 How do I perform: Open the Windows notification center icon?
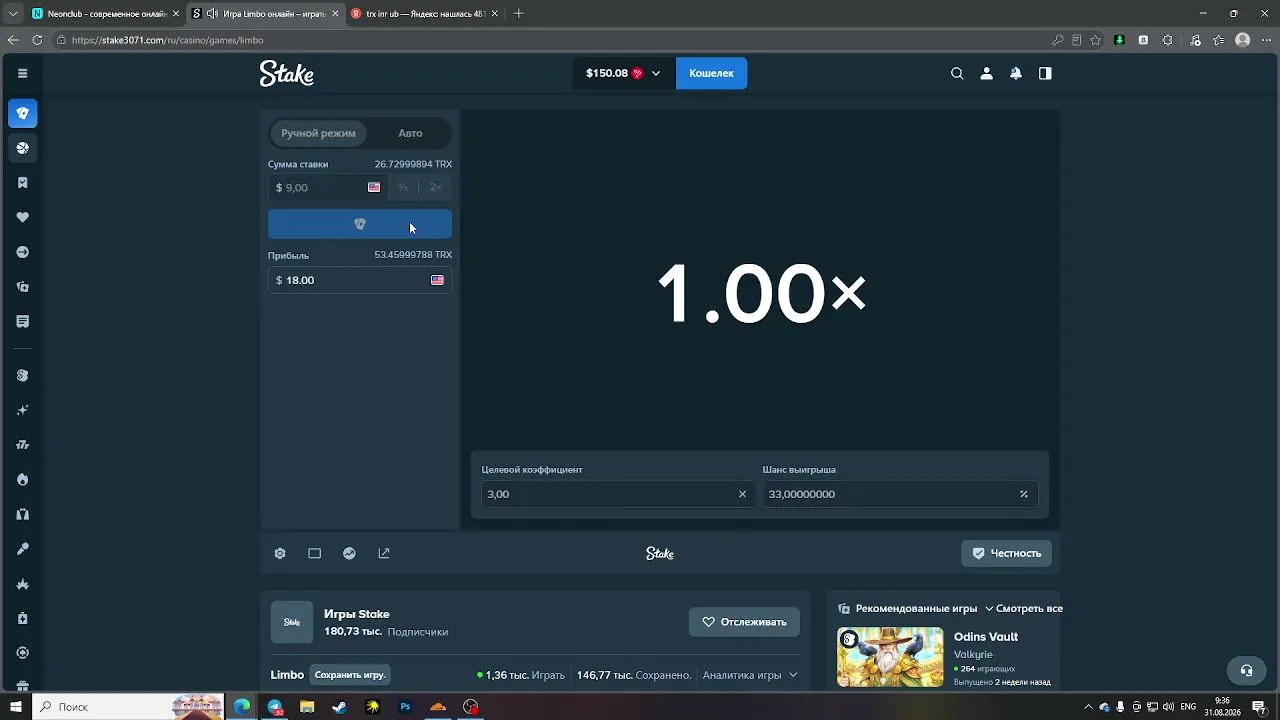tap(1259, 707)
